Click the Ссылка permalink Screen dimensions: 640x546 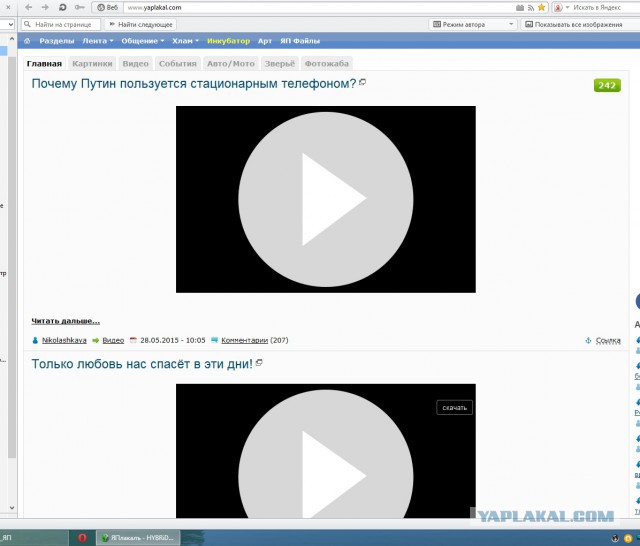click(608, 340)
